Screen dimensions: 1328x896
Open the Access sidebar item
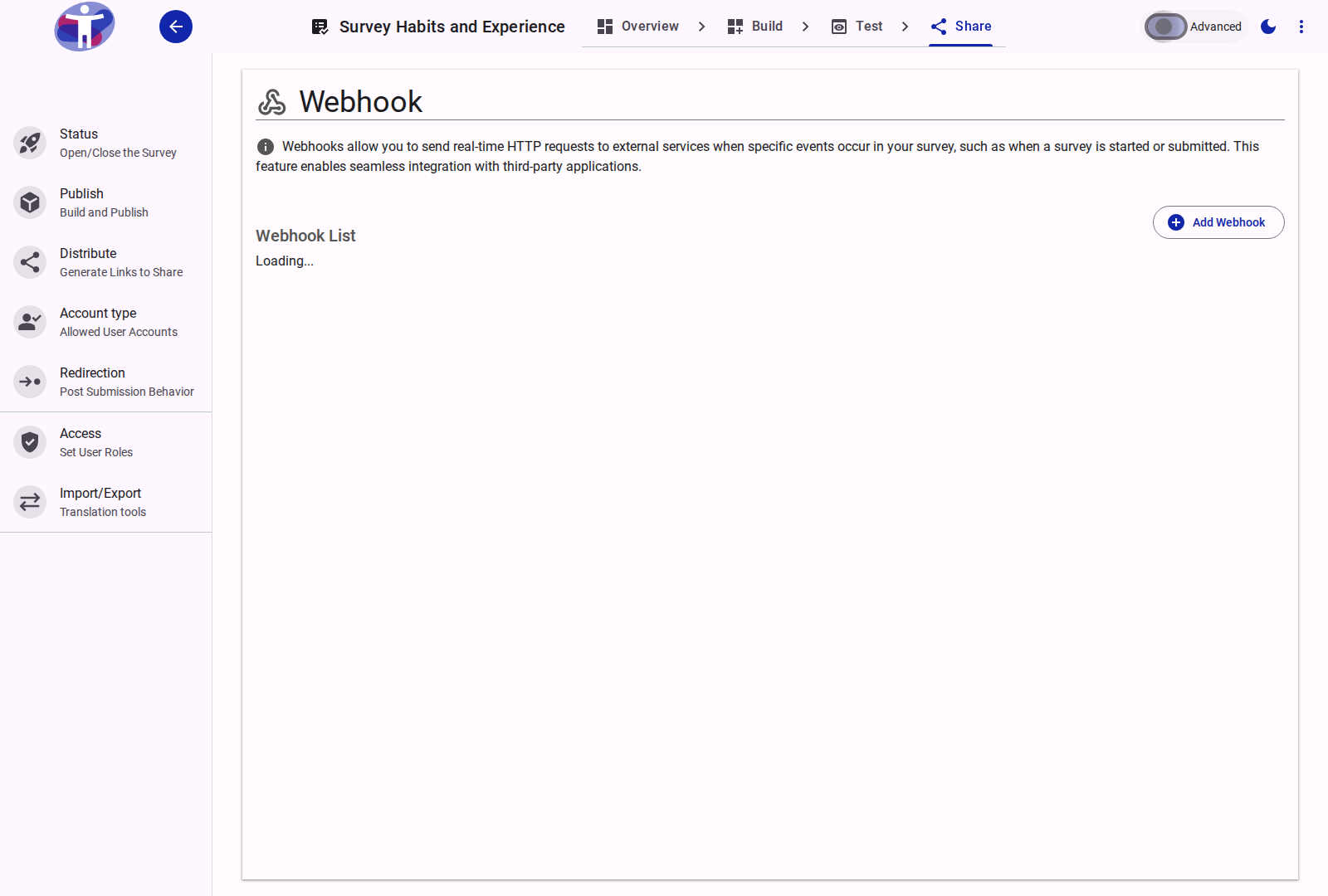(x=106, y=442)
